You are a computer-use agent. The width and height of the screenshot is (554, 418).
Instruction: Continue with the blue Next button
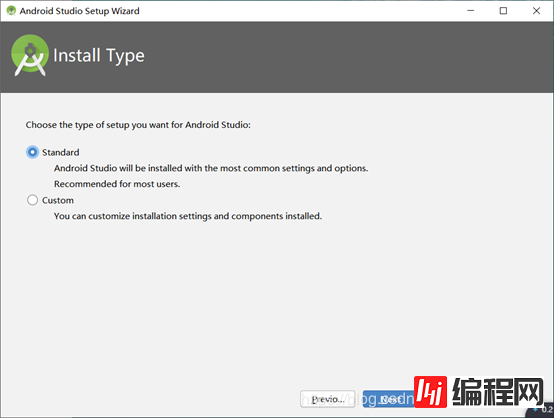coord(389,399)
